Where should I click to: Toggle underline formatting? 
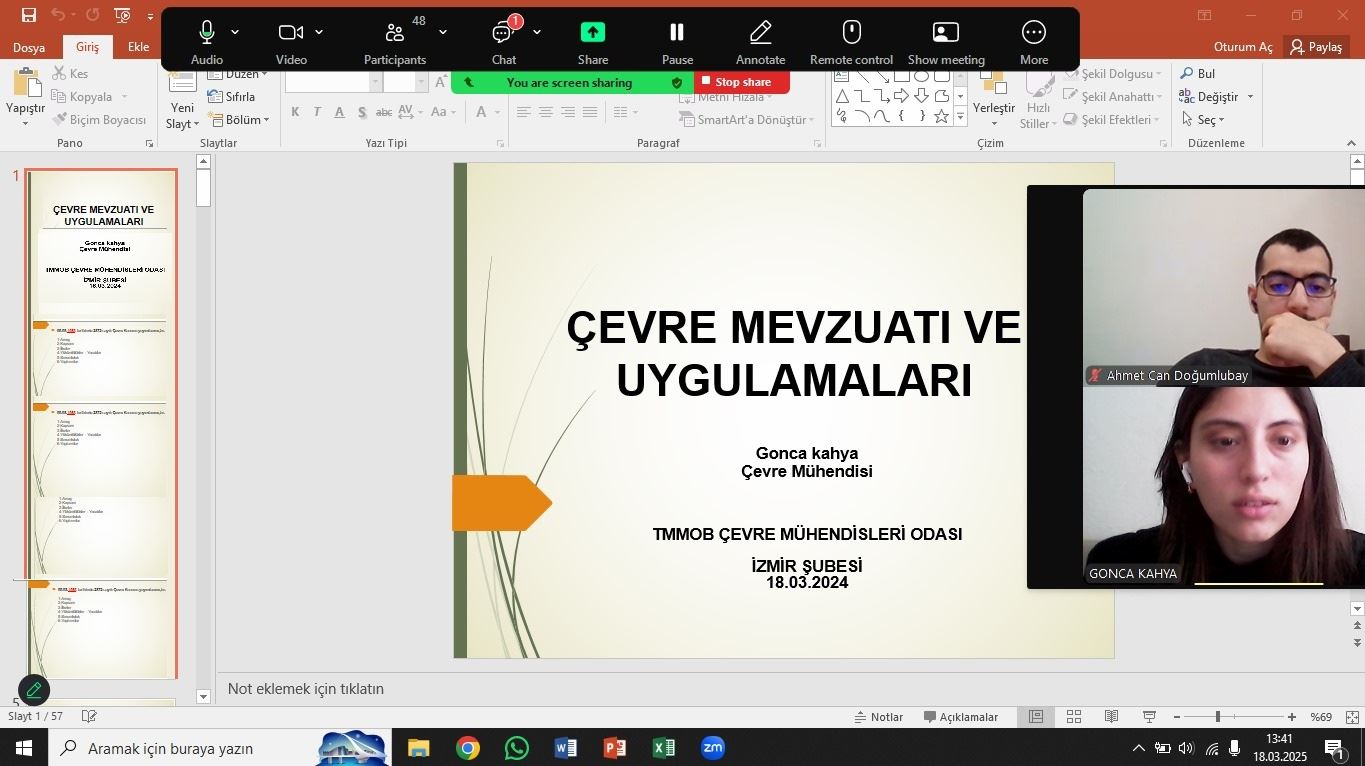click(x=339, y=112)
